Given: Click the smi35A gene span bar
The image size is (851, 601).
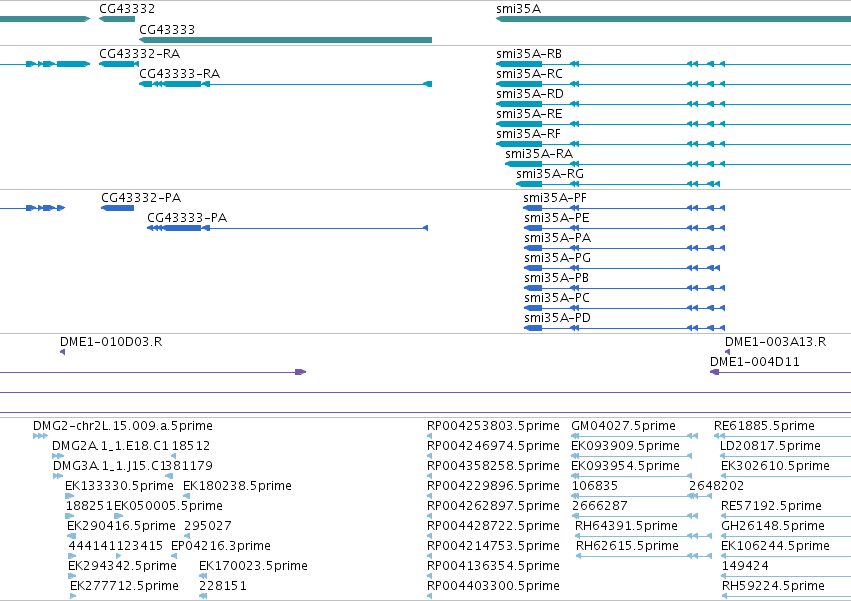Looking at the screenshot, I should (x=674, y=19).
